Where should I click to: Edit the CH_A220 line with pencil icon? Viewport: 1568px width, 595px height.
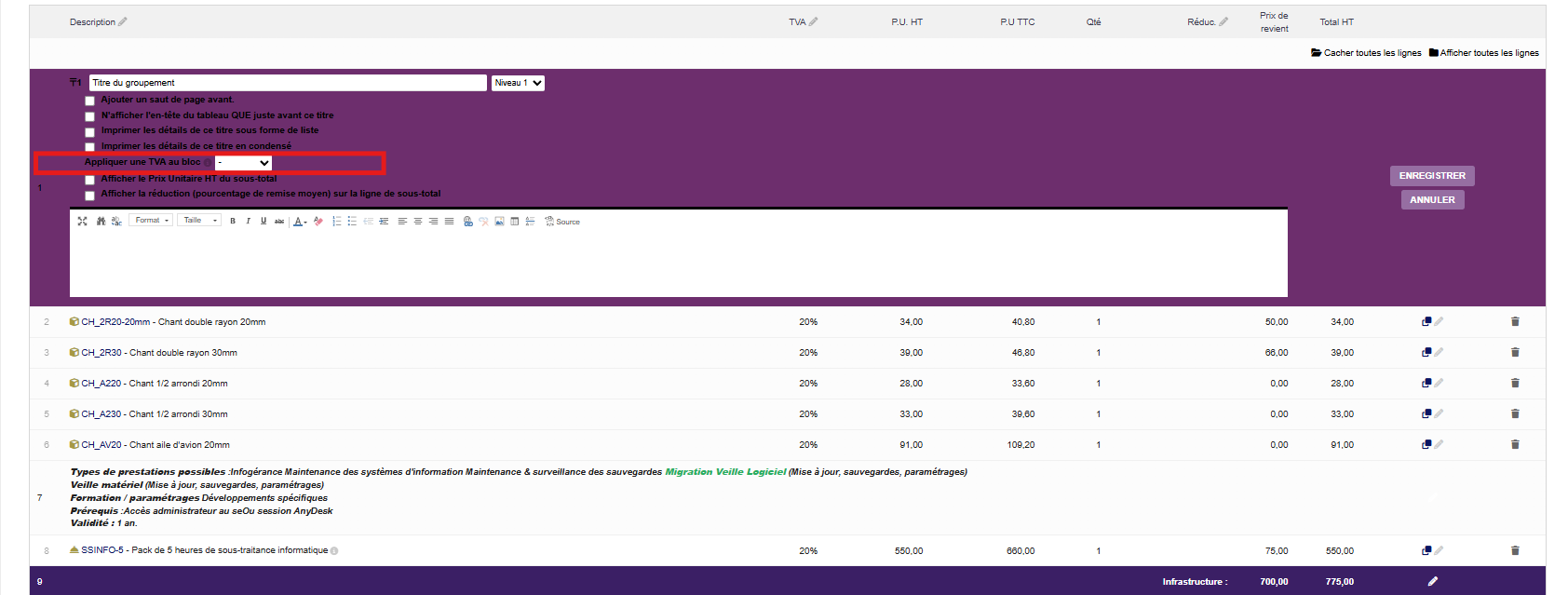(1439, 383)
